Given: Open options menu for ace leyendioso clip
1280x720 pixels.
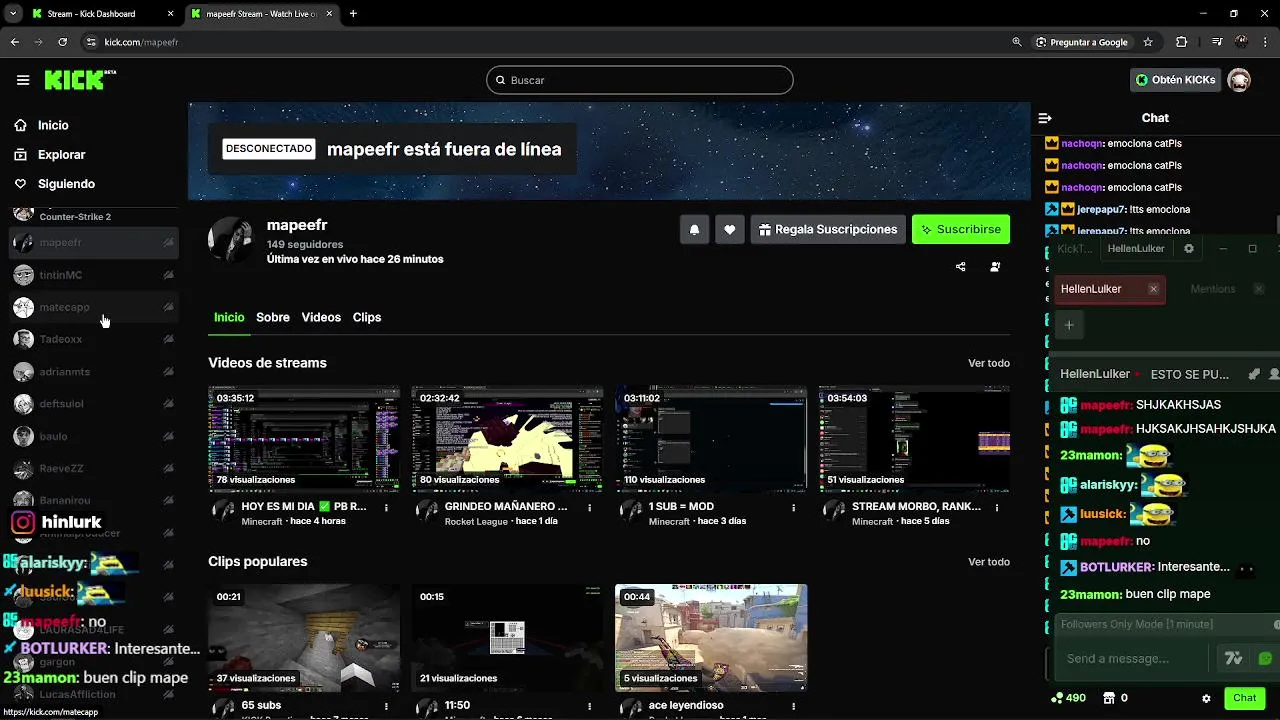Looking at the screenshot, I should [794, 706].
